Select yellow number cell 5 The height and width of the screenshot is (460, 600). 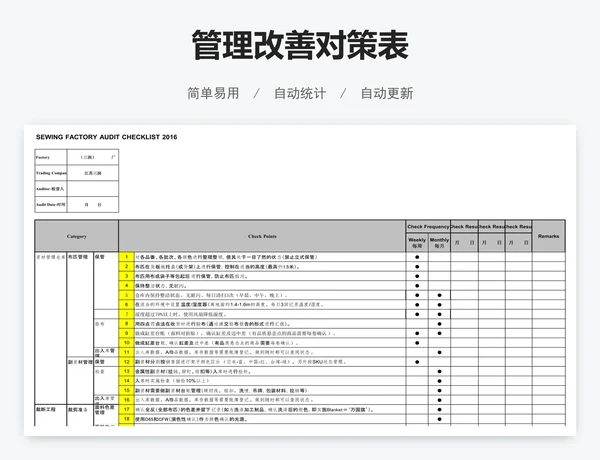pos(127,295)
